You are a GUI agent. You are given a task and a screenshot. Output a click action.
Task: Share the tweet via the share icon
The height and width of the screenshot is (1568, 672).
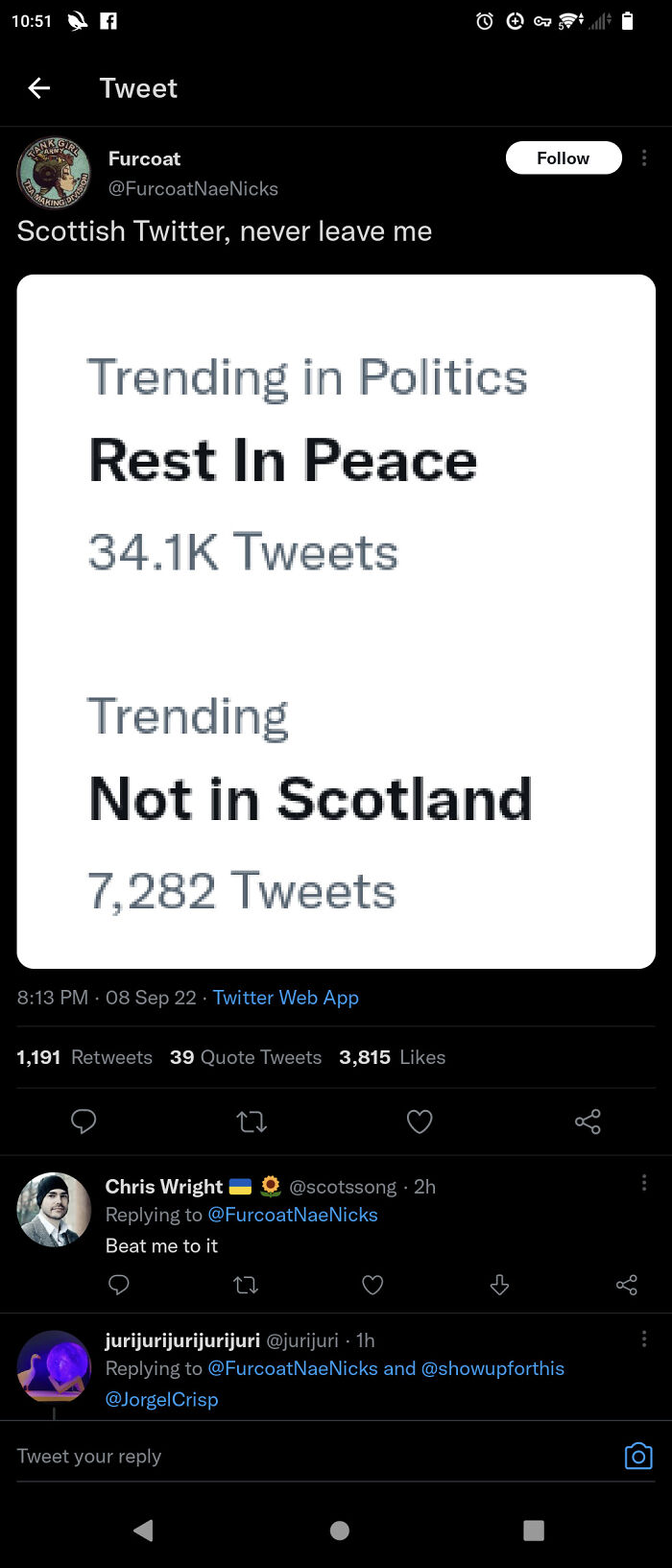588,1122
